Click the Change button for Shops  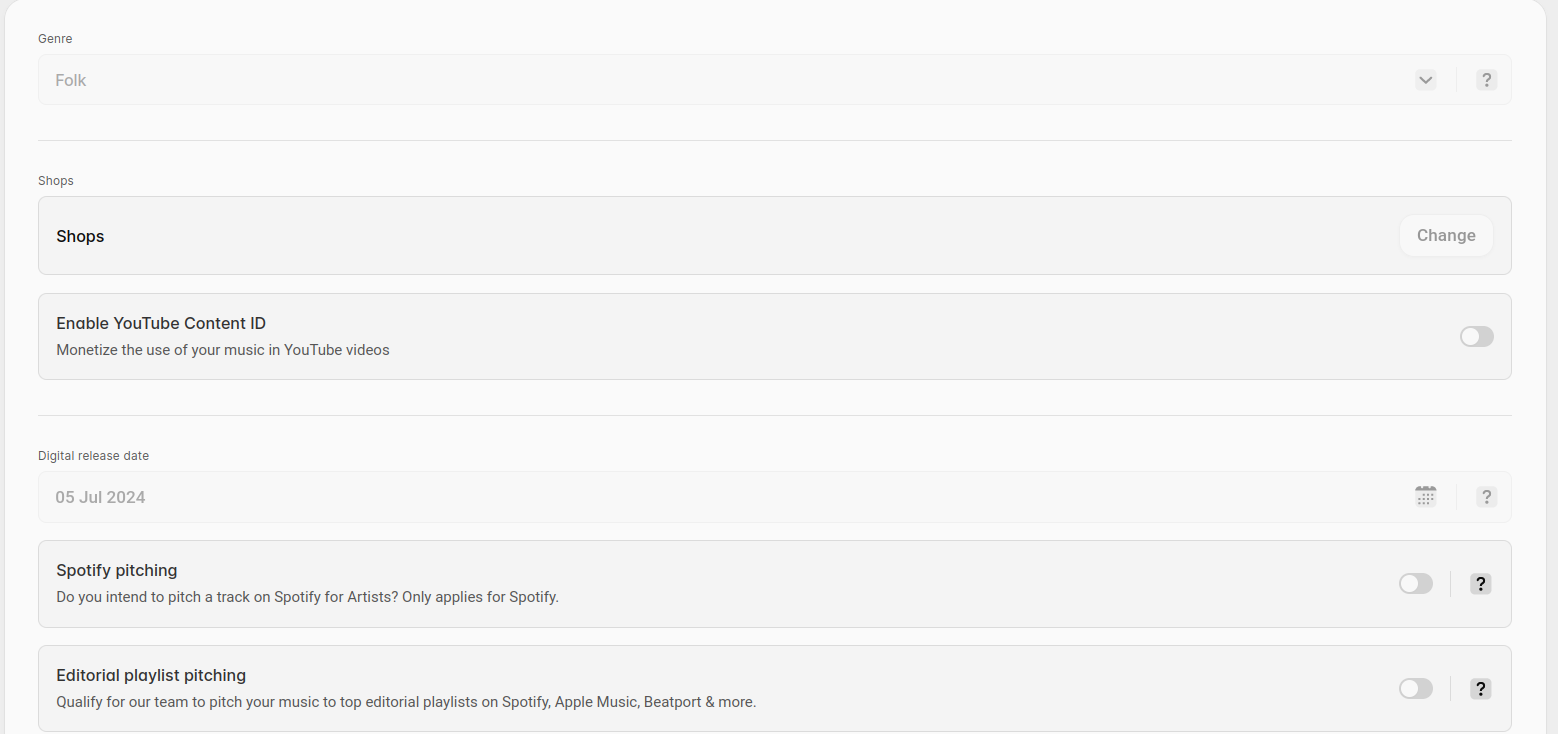[1446, 236]
